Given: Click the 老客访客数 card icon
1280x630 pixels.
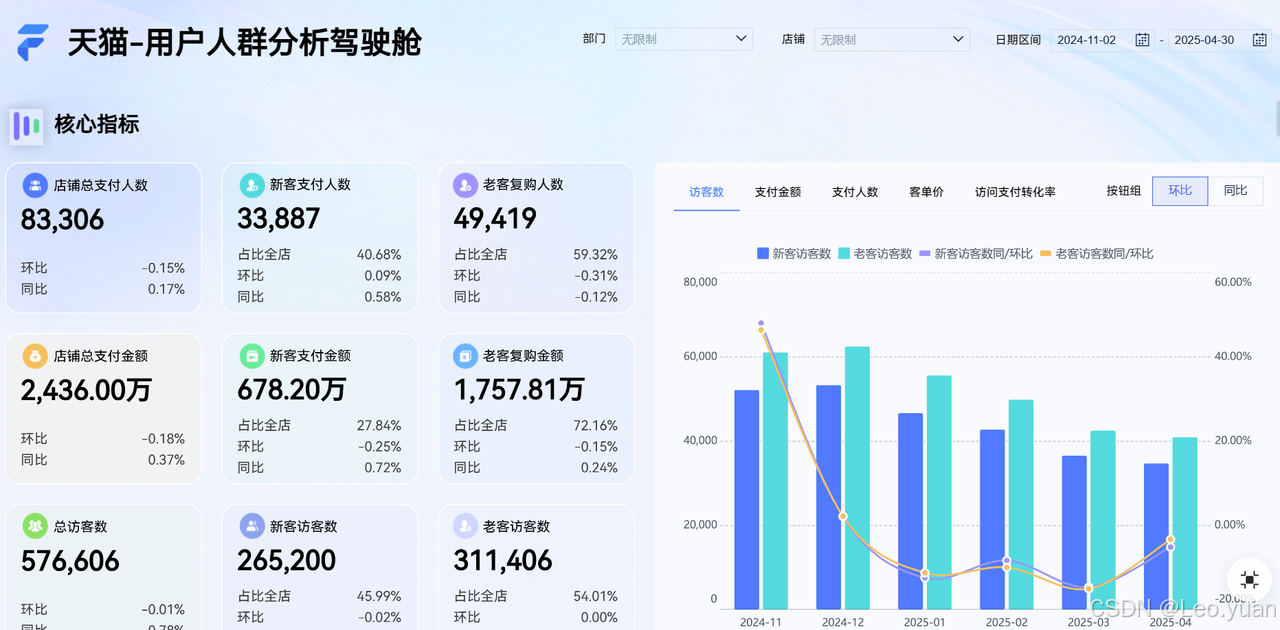Looking at the screenshot, I should 465,526.
